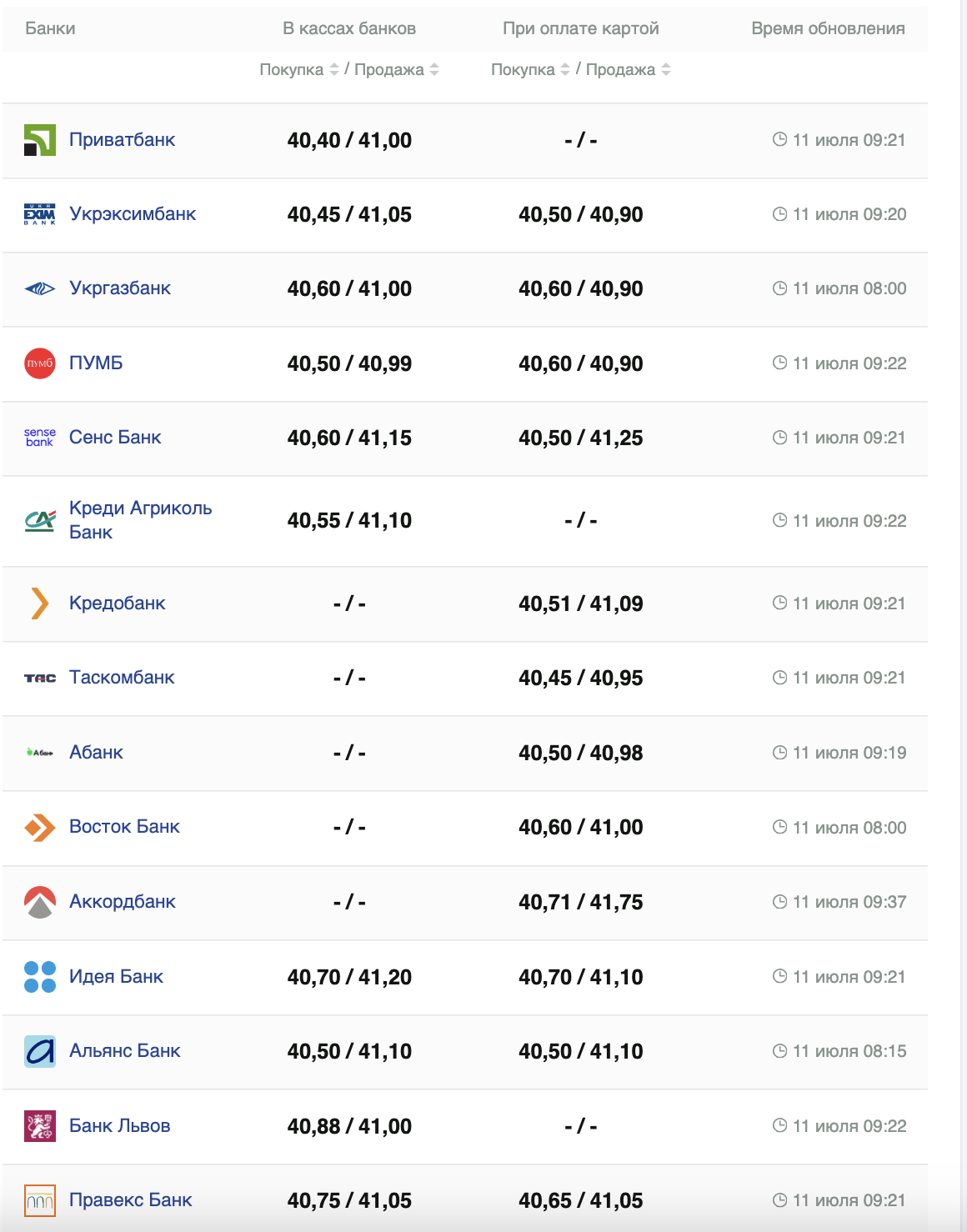Sort by cash desk Продажа arrows

pyautogui.click(x=434, y=70)
